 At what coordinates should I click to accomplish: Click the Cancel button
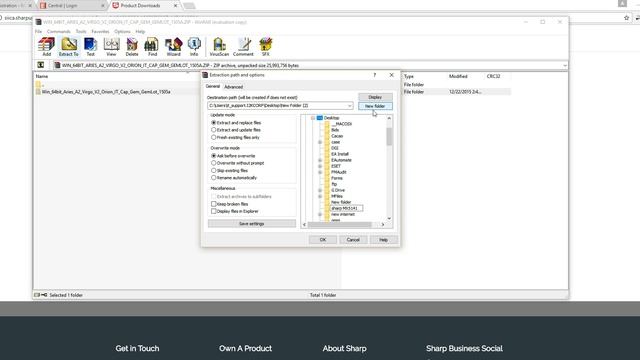(x=353, y=240)
